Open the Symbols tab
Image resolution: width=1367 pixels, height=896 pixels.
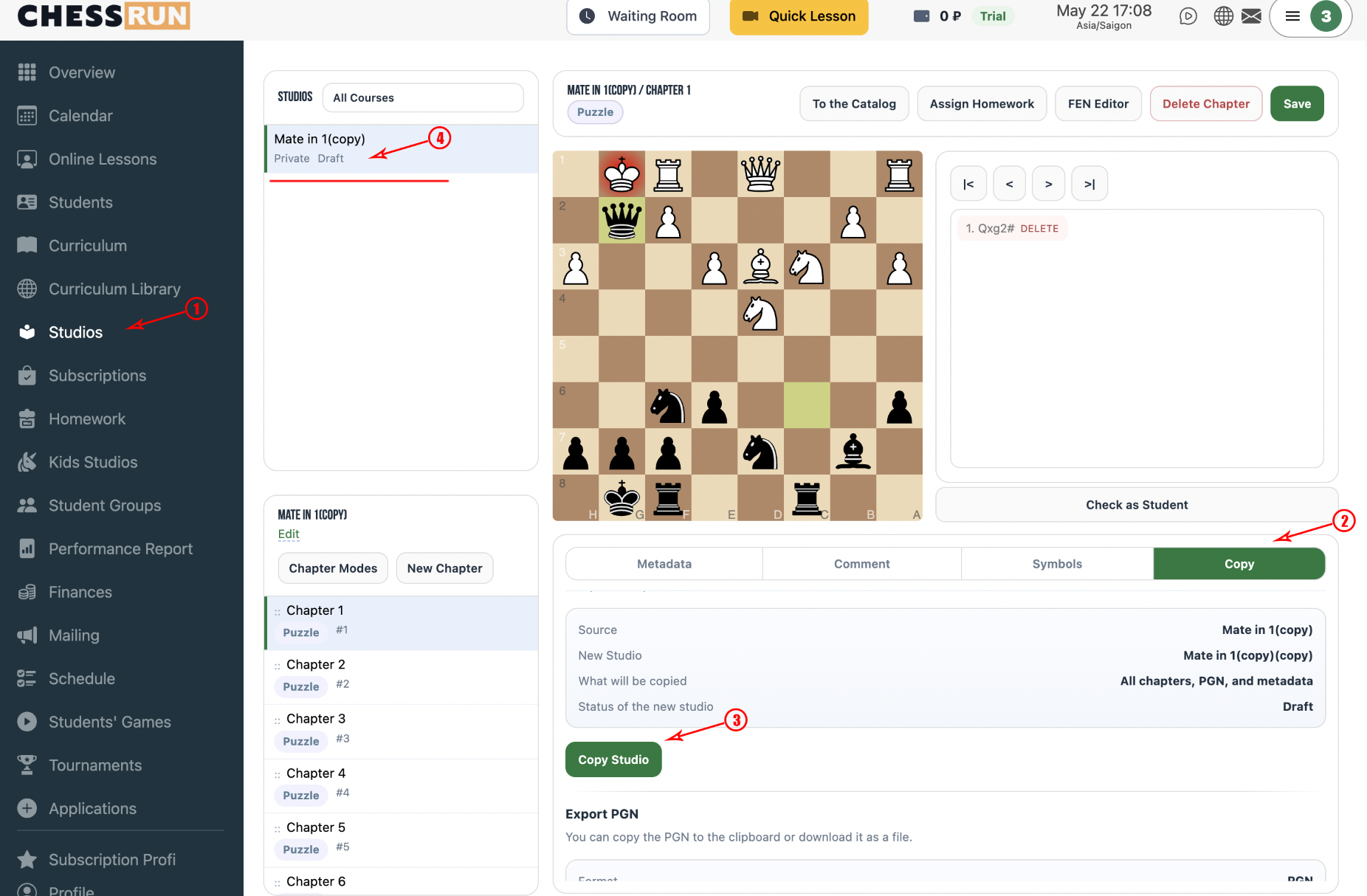point(1057,564)
